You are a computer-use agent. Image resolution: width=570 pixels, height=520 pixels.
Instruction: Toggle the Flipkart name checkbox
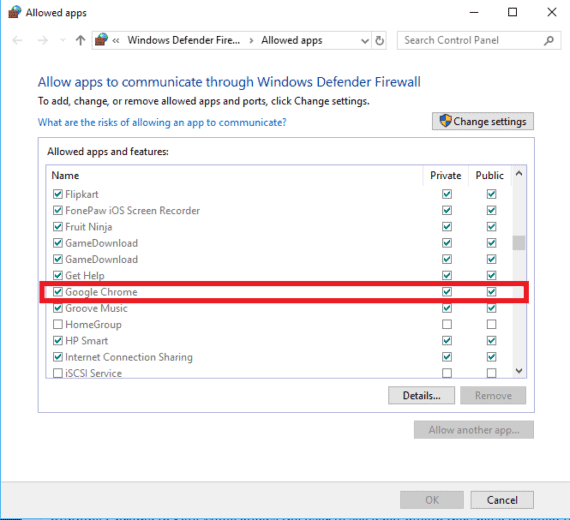click(x=57, y=194)
